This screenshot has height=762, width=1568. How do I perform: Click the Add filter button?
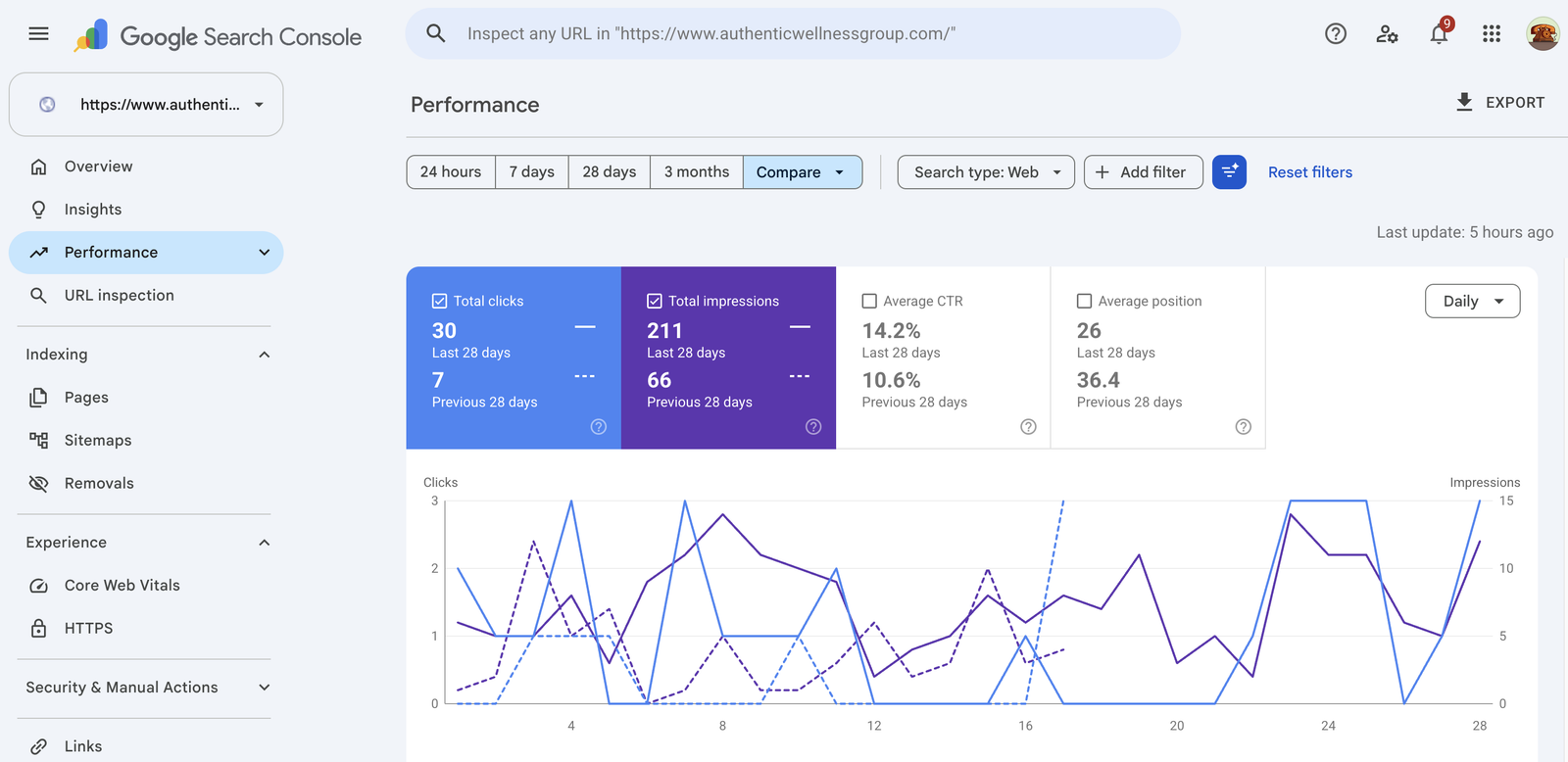click(x=1144, y=172)
